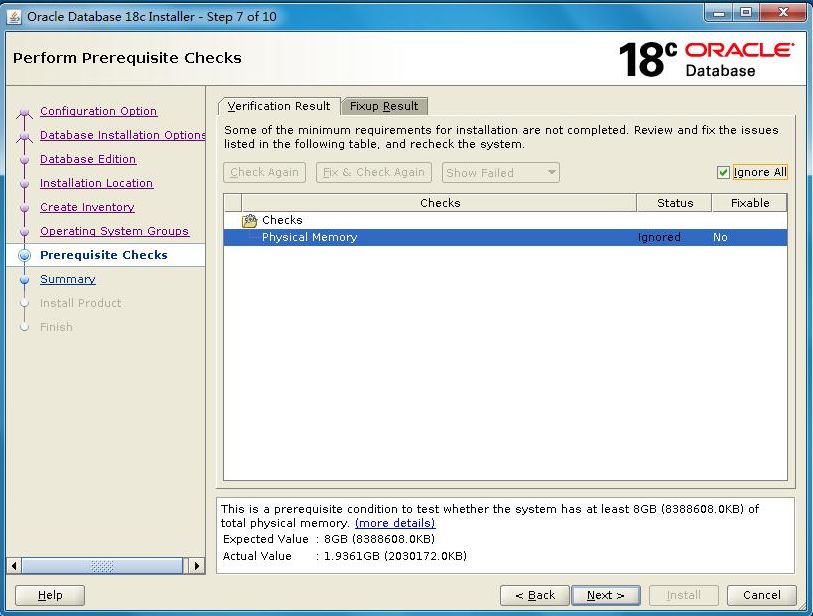
Task: Cancel the installer with Cancel button
Action: (762, 595)
